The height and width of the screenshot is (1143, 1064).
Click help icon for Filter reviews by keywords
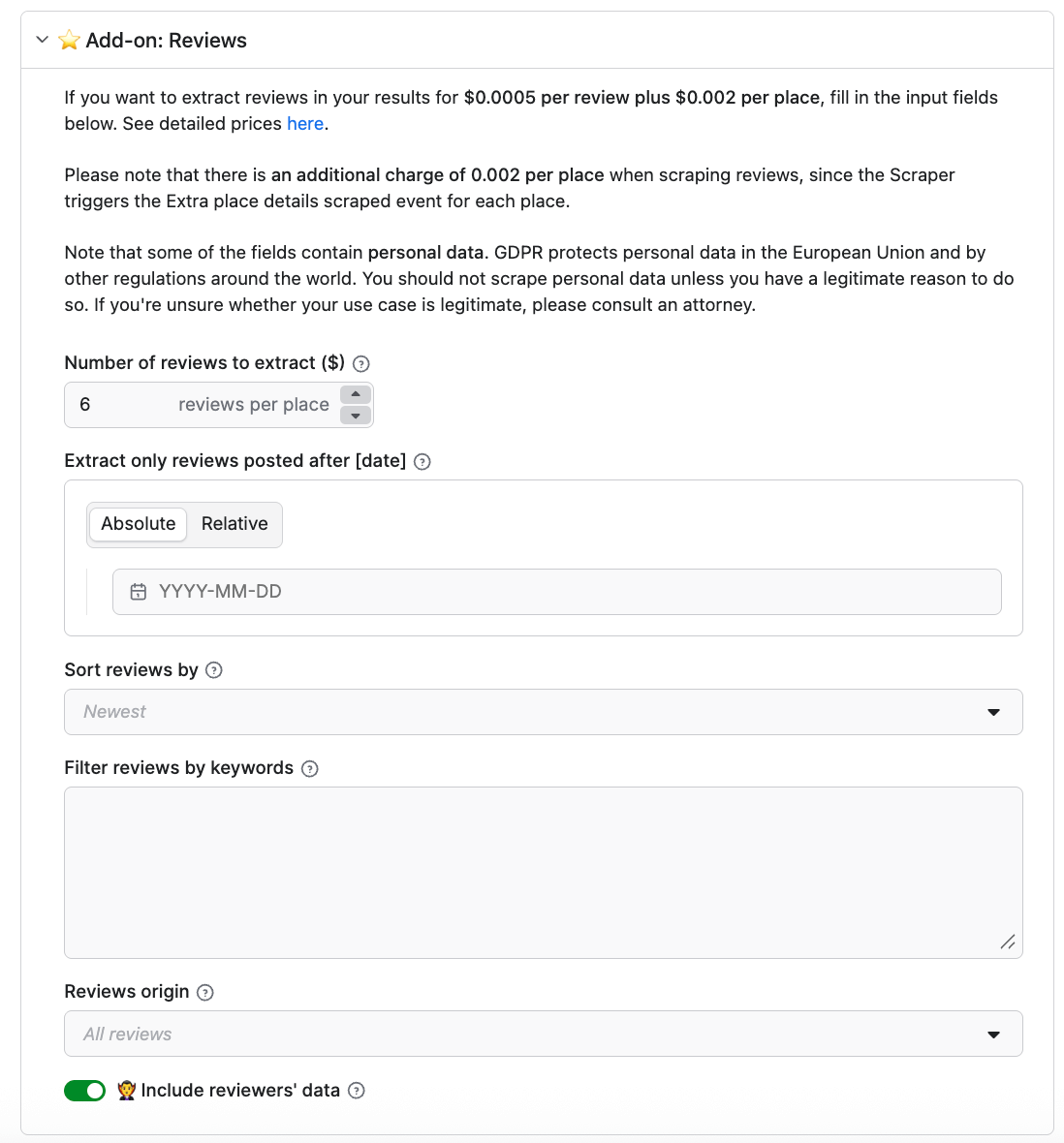tap(310, 769)
